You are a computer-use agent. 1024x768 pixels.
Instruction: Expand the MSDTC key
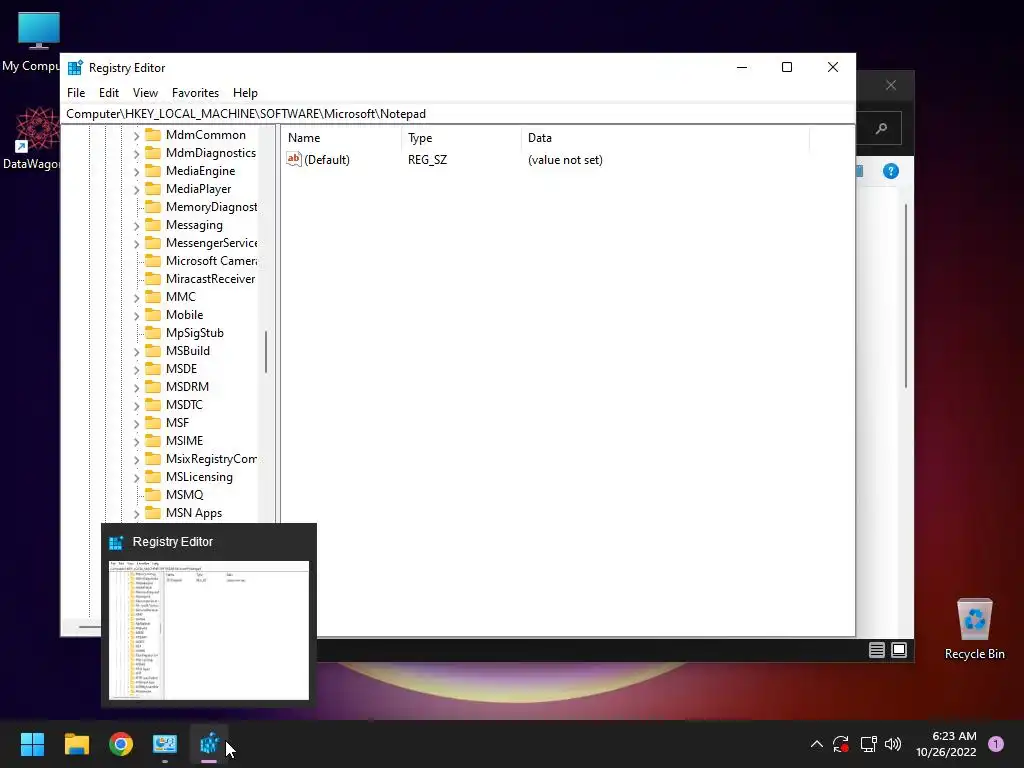click(136, 406)
